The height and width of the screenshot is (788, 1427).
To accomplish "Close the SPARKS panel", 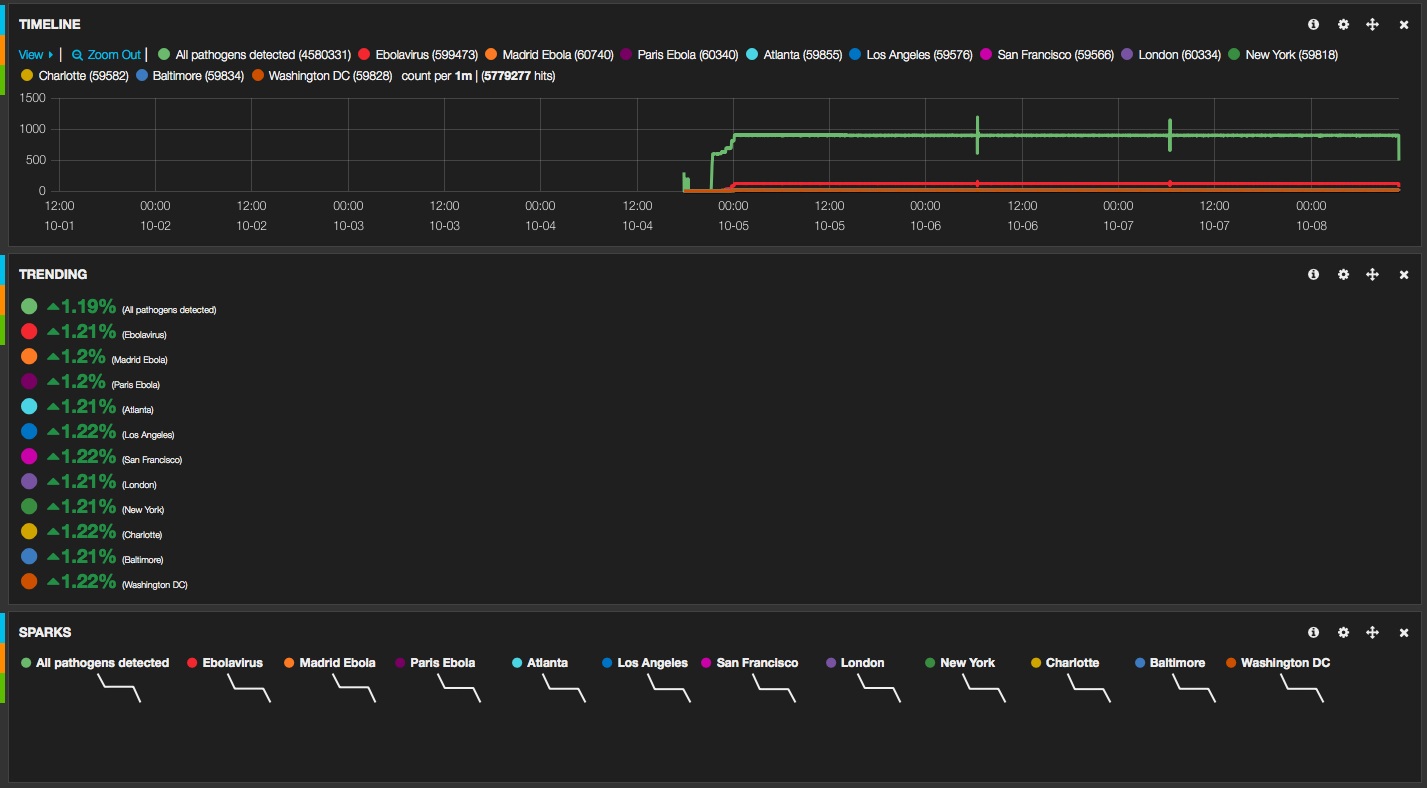I will point(1403,632).
